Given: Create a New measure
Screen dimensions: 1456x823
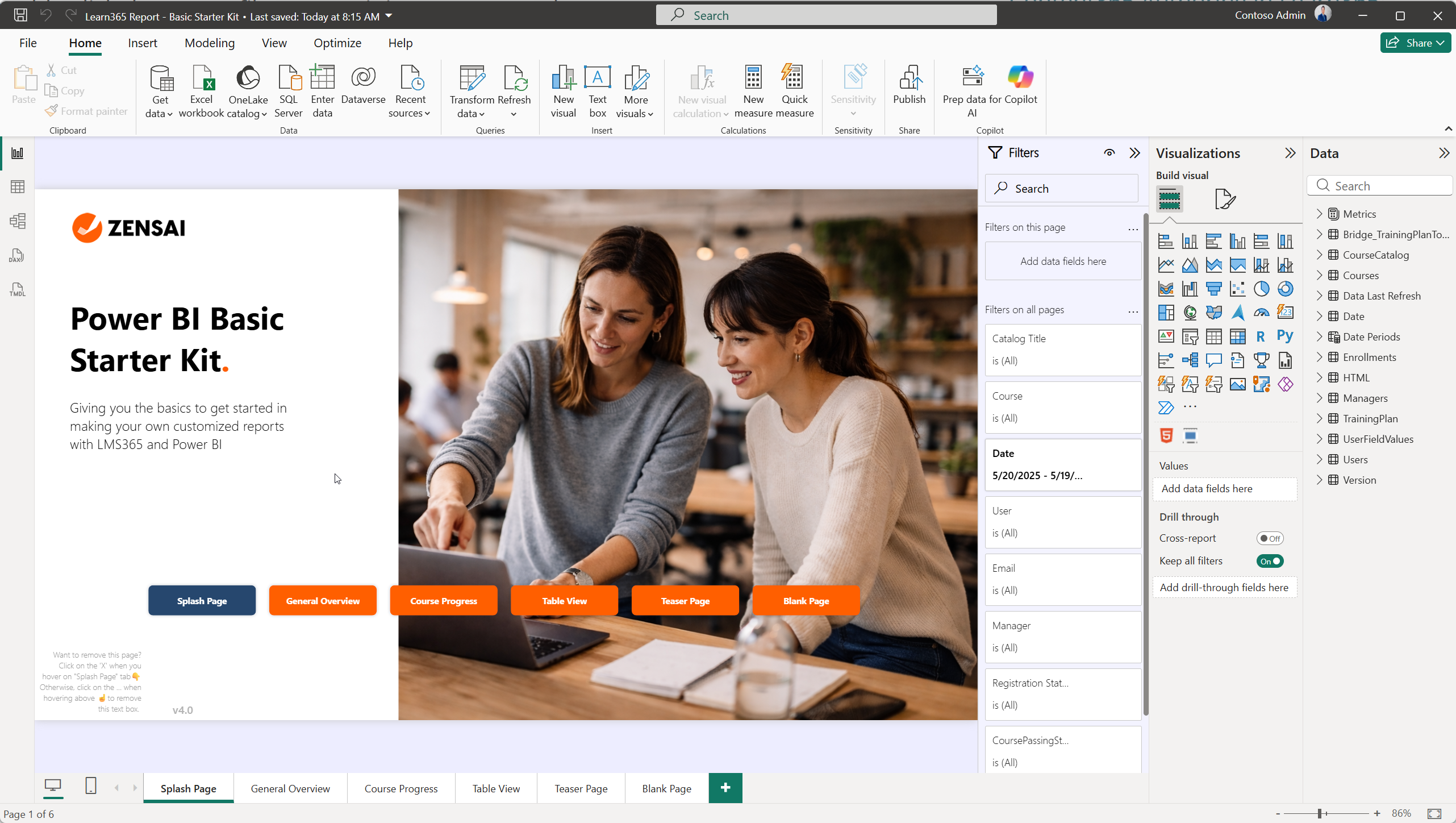Looking at the screenshot, I should [753, 92].
